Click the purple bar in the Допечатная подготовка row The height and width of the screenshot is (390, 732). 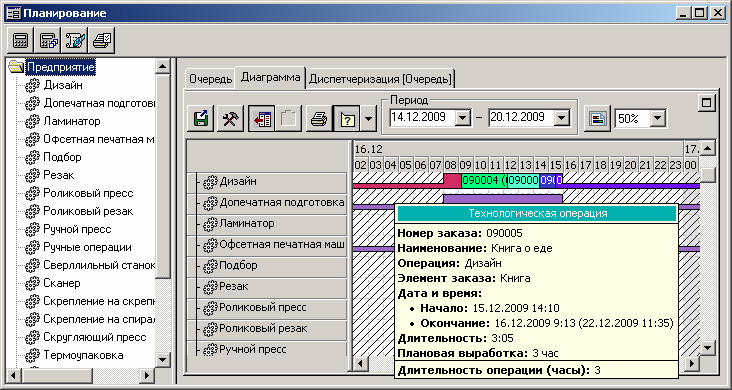pyautogui.click(x=503, y=199)
